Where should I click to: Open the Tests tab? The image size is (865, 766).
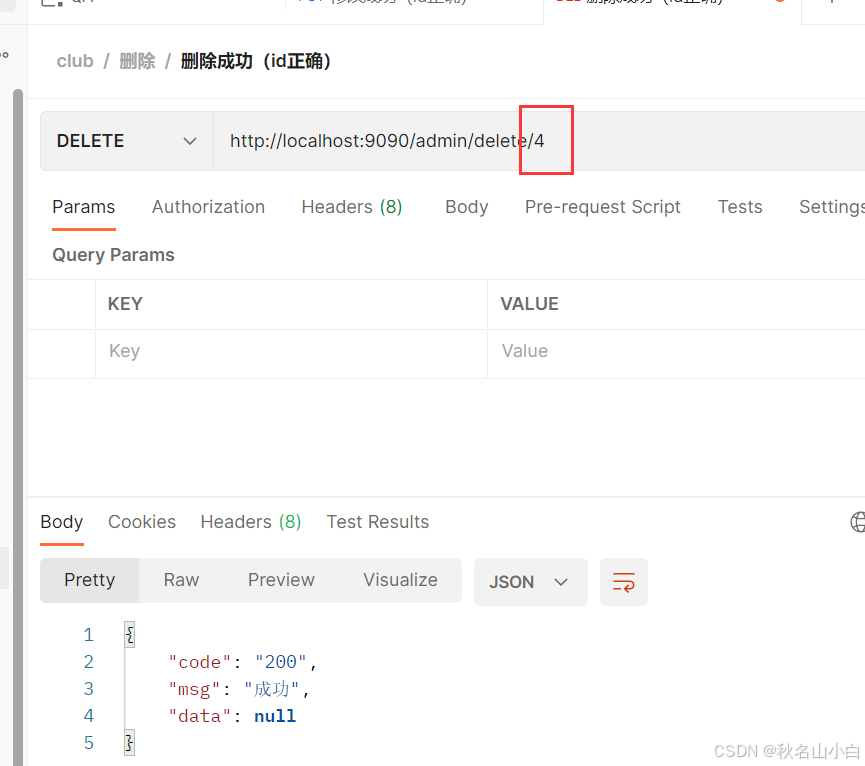tap(740, 207)
